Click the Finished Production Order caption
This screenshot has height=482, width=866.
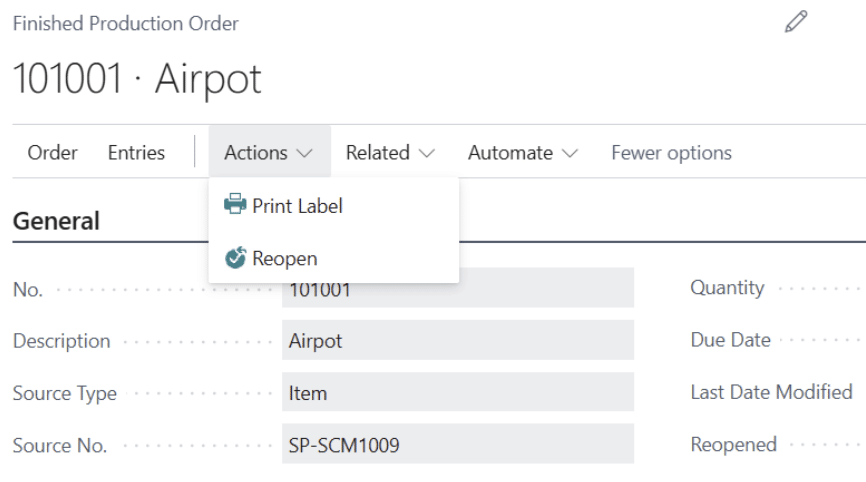(x=126, y=23)
